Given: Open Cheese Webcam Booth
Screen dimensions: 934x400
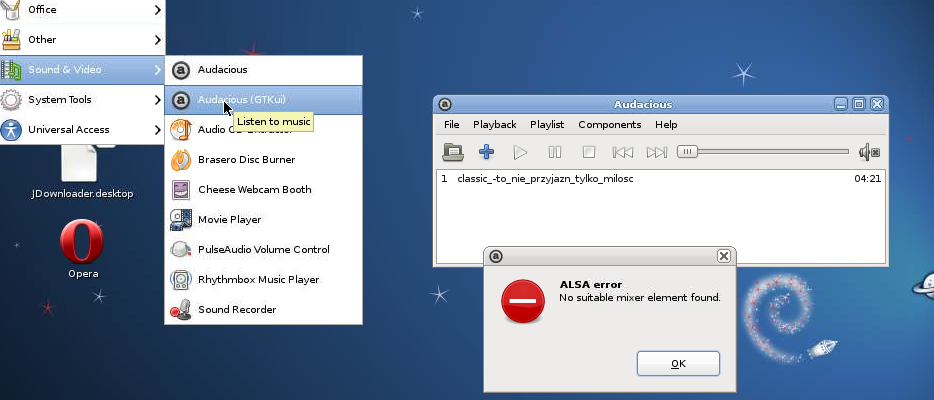Looking at the screenshot, I should tap(263, 190).
